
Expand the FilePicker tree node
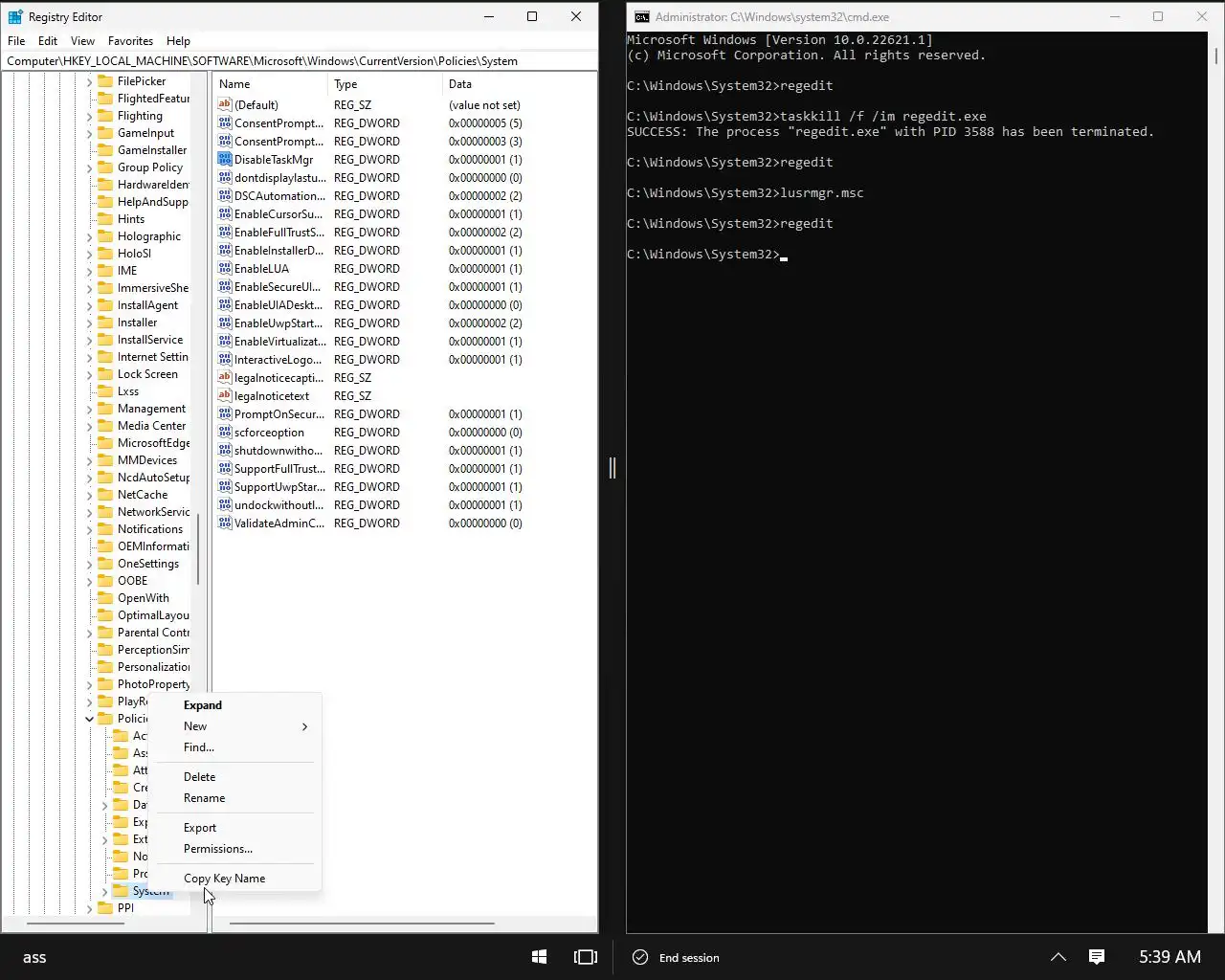(x=90, y=81)
